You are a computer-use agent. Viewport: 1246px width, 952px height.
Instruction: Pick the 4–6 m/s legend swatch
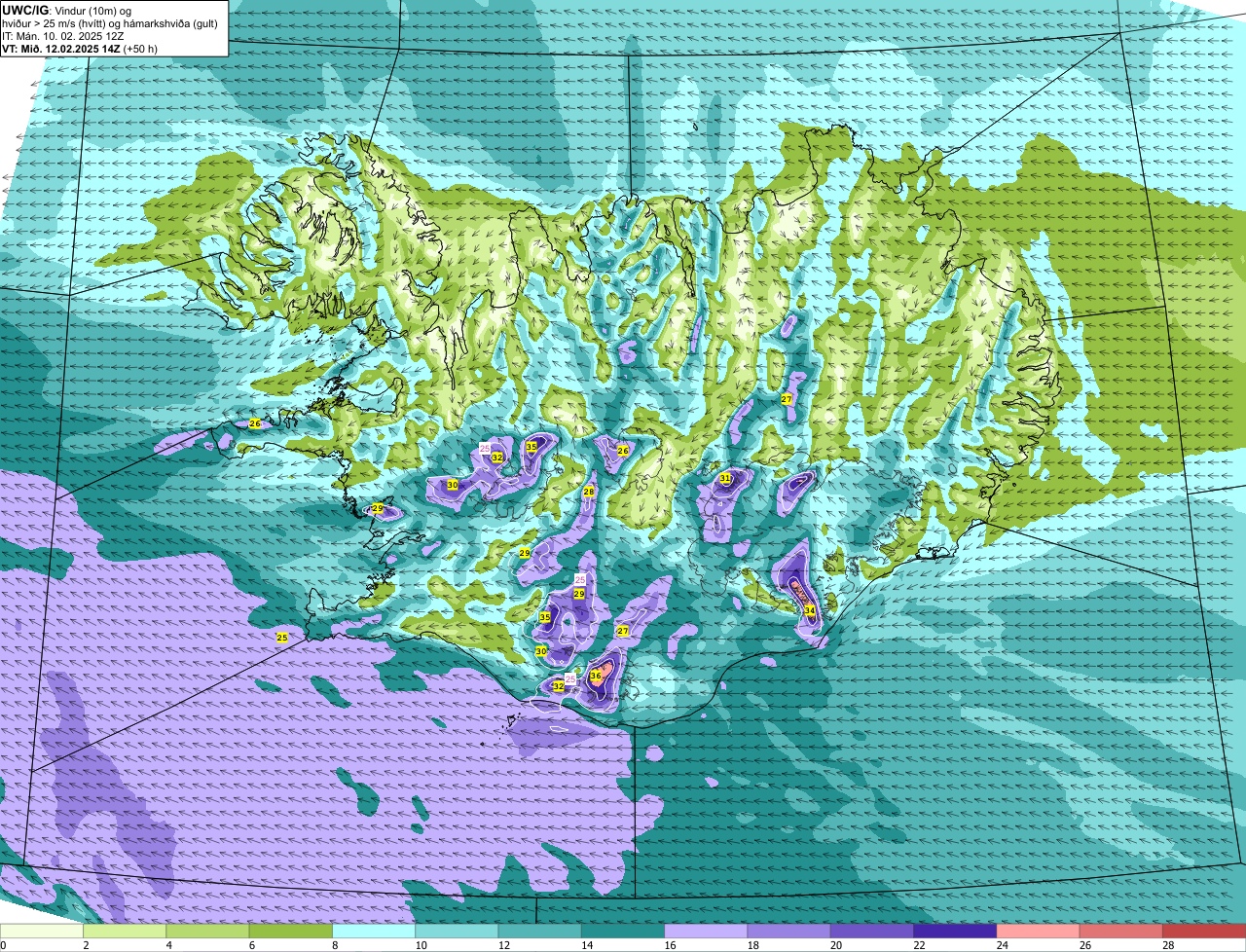click(207, 931)
